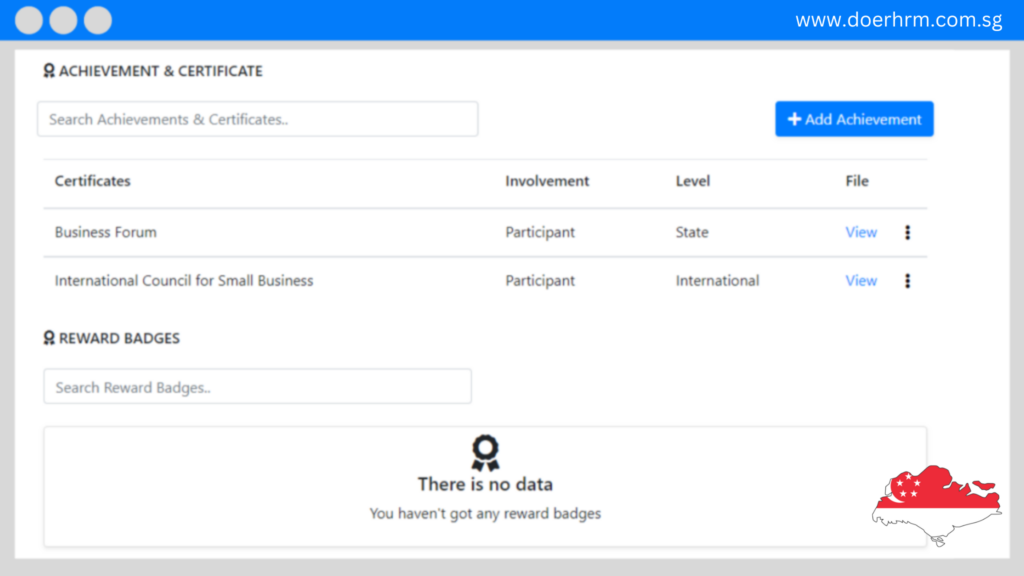
Task: Click the third gray window circle
Action: [98, 20]
